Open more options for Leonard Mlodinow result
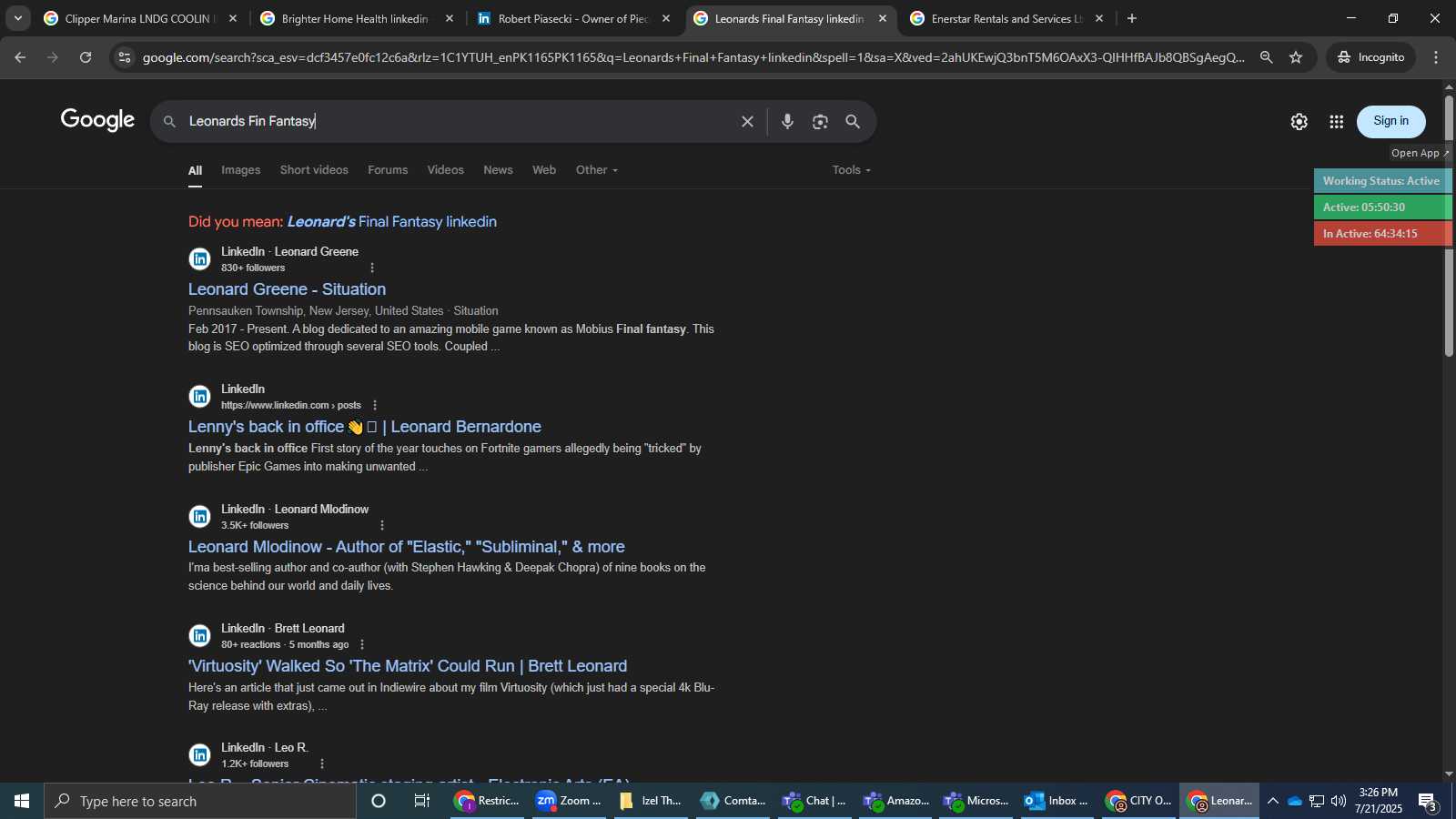Screen dimensions: 1456x819 382,525
